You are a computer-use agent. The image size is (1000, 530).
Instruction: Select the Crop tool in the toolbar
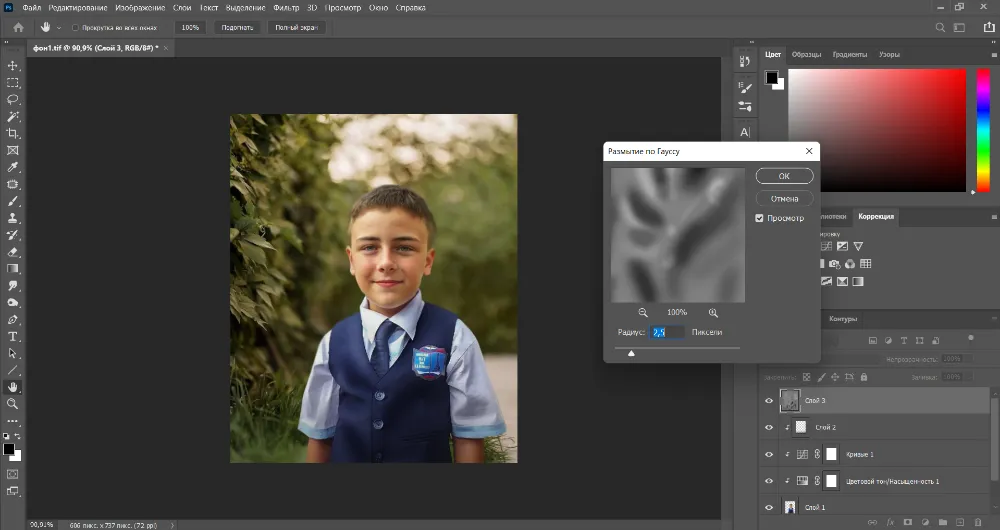click(x=13, y=133)
